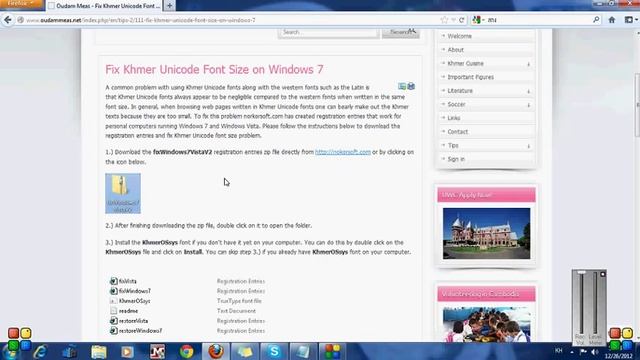Go back with the browser arrow
Viewport: 640px width, 360px height.
[x=8, y=20]
